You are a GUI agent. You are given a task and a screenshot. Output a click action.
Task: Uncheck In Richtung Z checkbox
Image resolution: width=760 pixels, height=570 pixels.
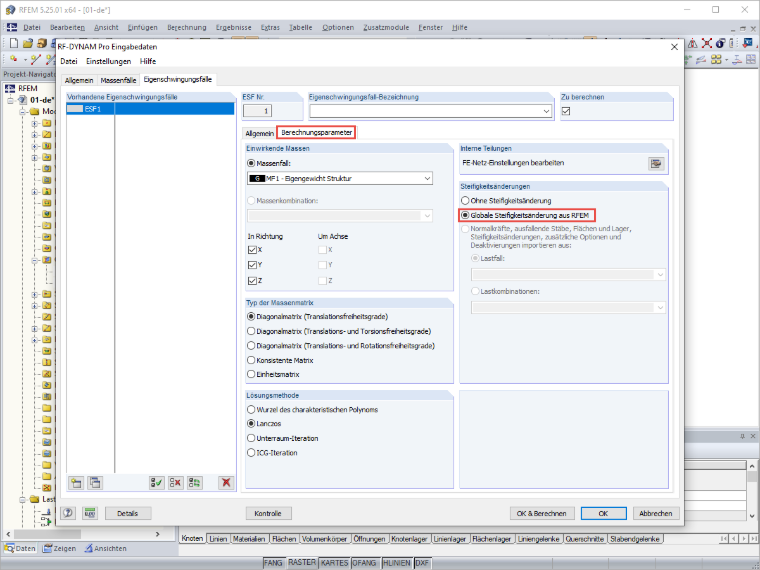[x=252, y=281]
